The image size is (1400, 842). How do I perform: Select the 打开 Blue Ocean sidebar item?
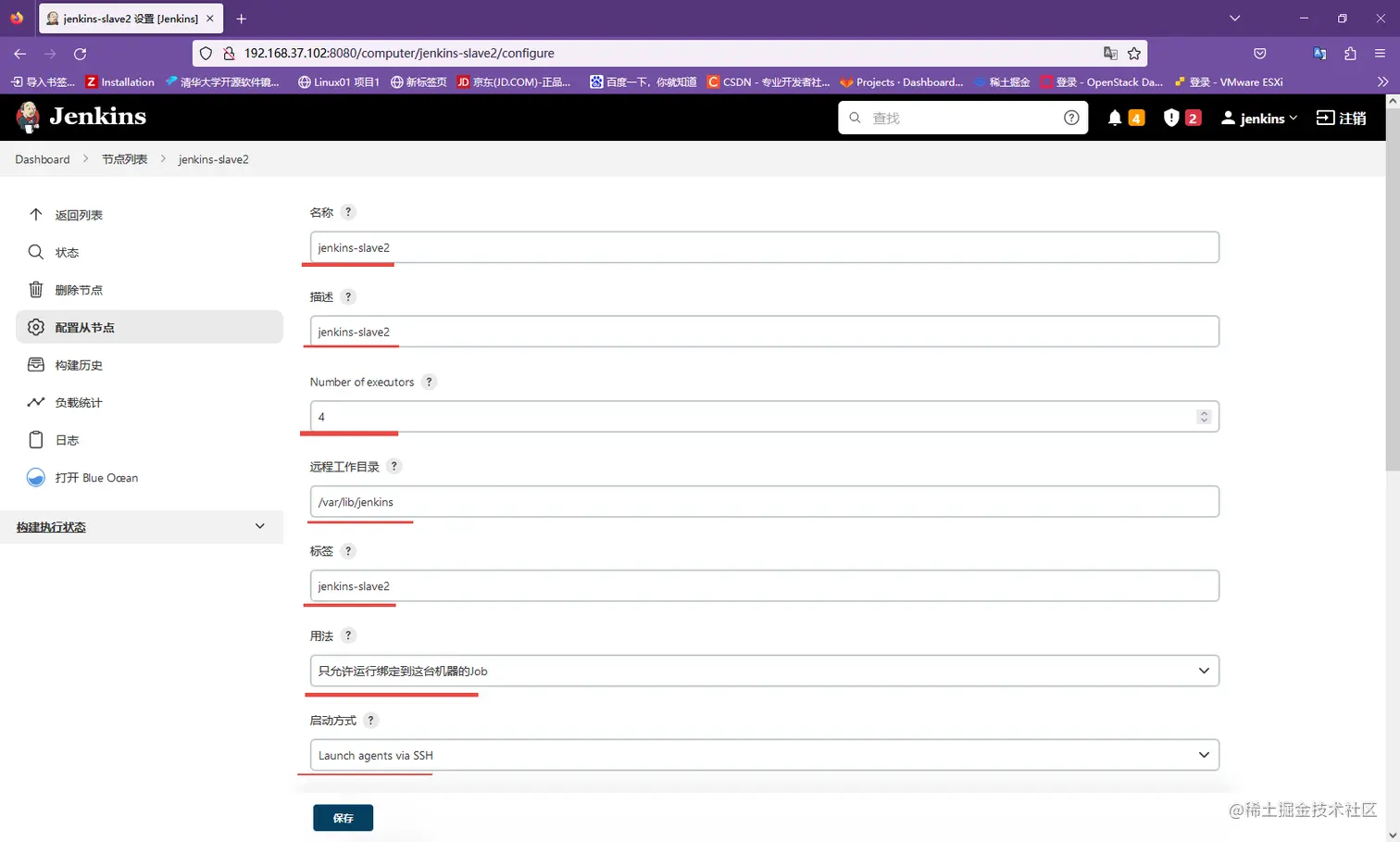tap(149, 477)
